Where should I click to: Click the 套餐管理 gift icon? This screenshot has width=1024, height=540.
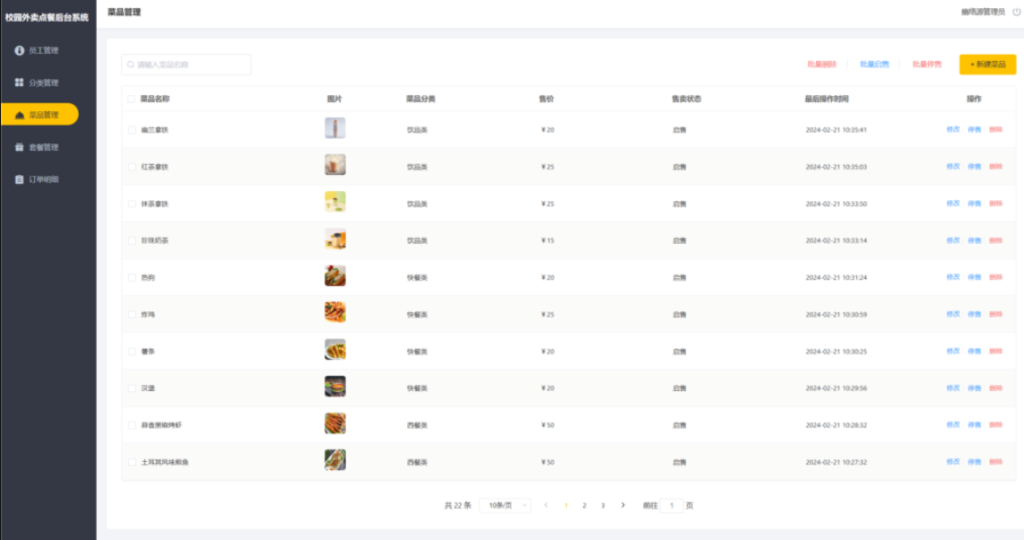(19, 147)
